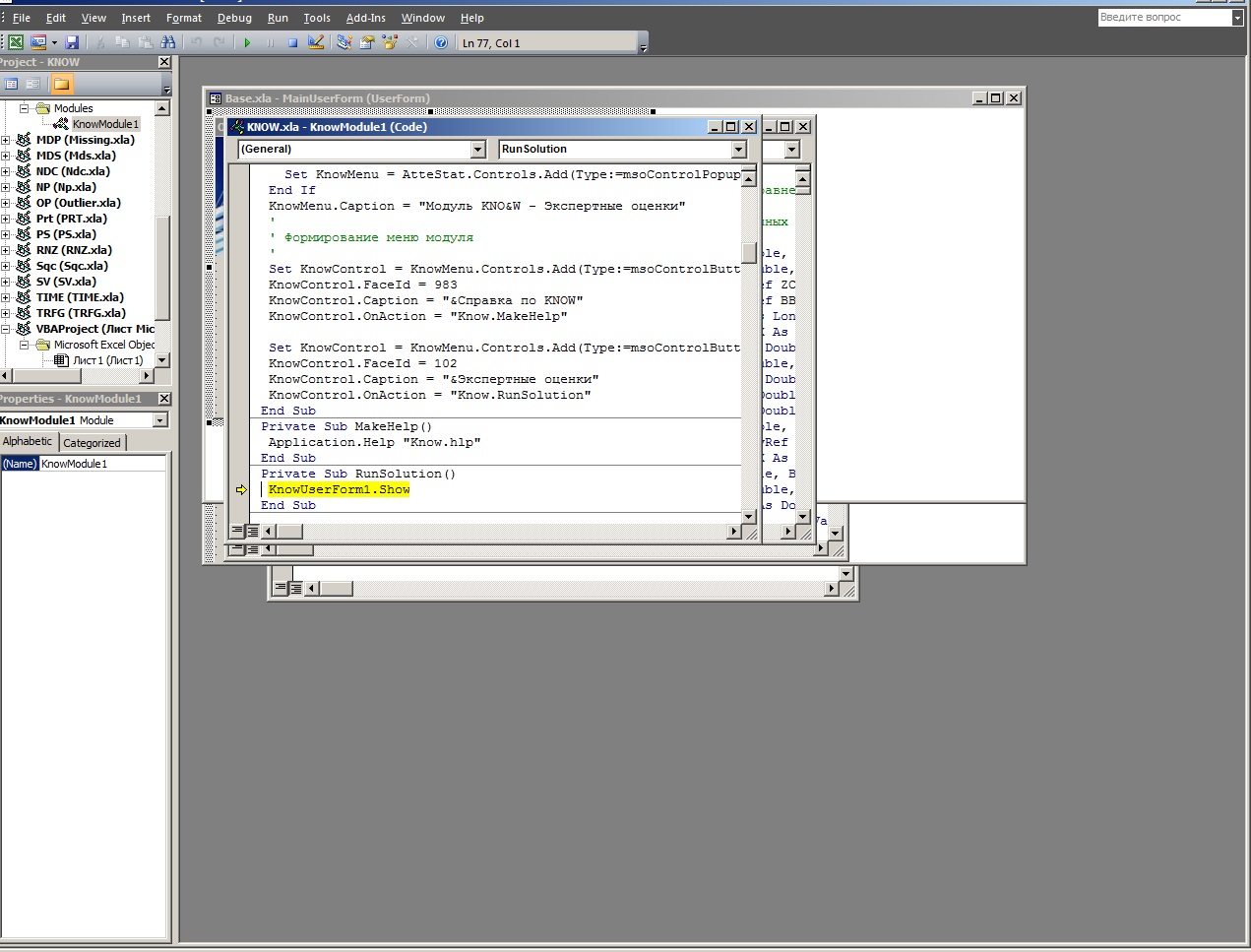Click the (Name) property value field
Viewport: 1251px width, 952px height.
tap(102, 464)
